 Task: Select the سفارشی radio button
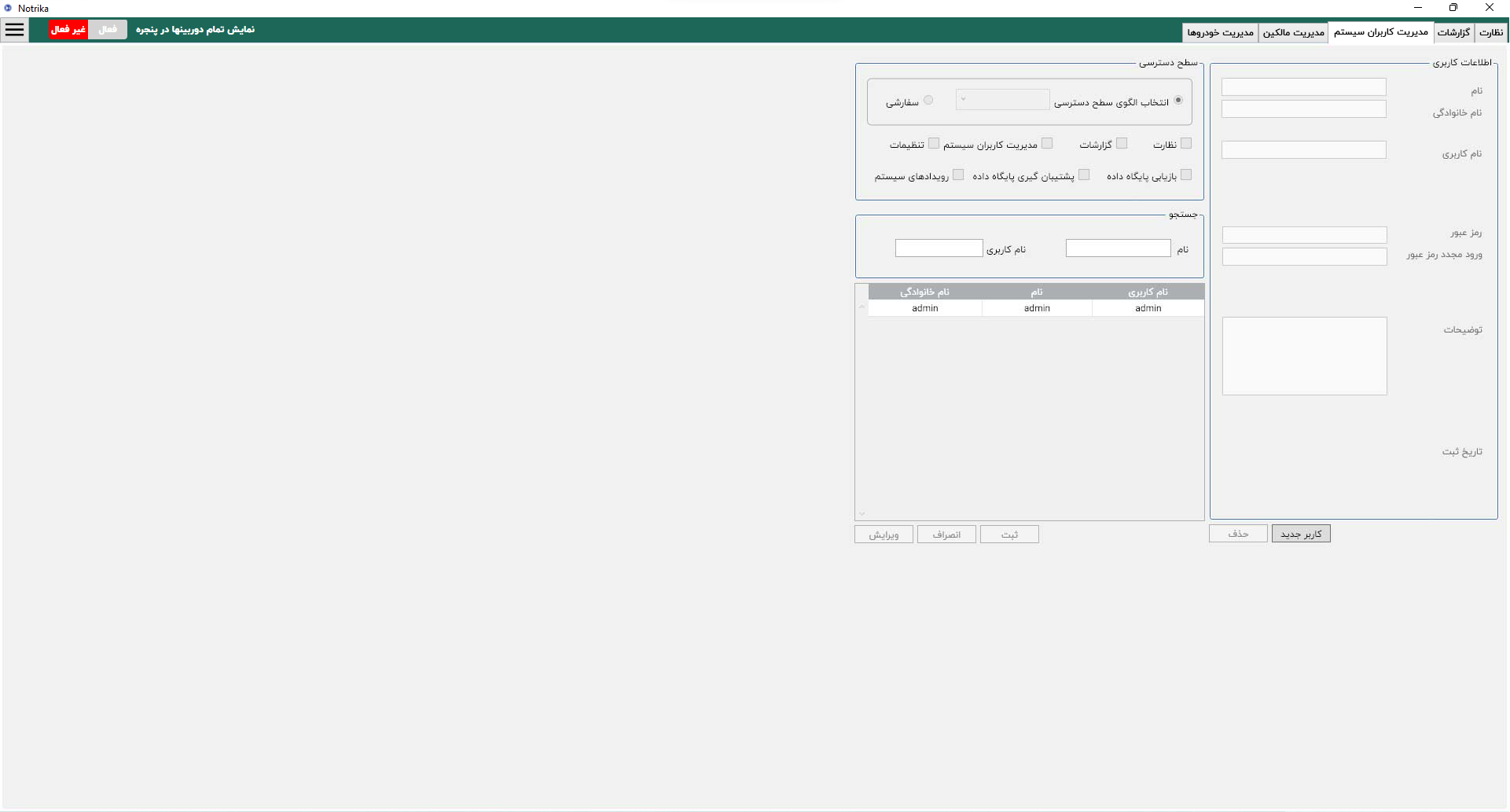[x=928, y=101]
